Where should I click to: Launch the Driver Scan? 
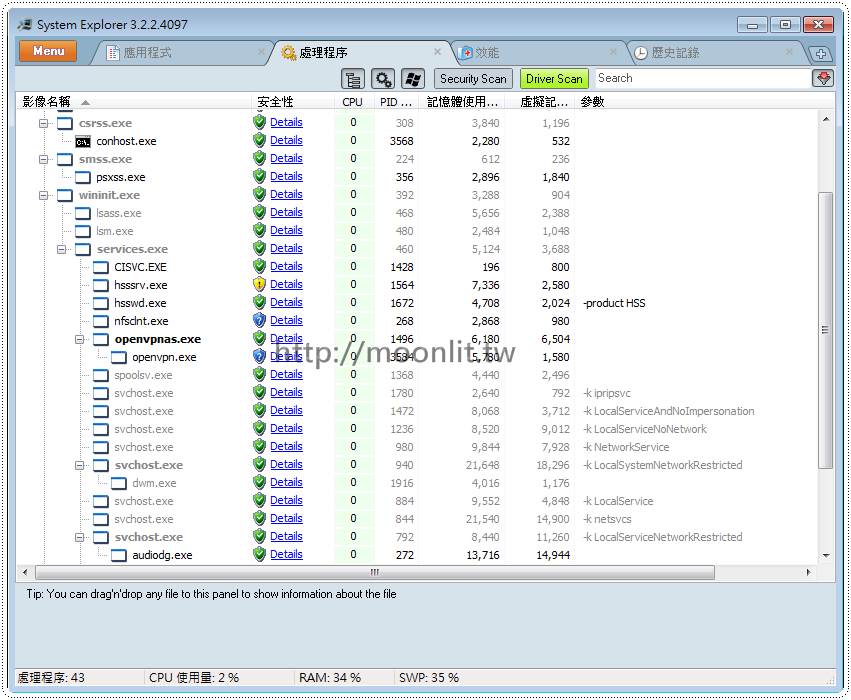[x=554, y=78]
